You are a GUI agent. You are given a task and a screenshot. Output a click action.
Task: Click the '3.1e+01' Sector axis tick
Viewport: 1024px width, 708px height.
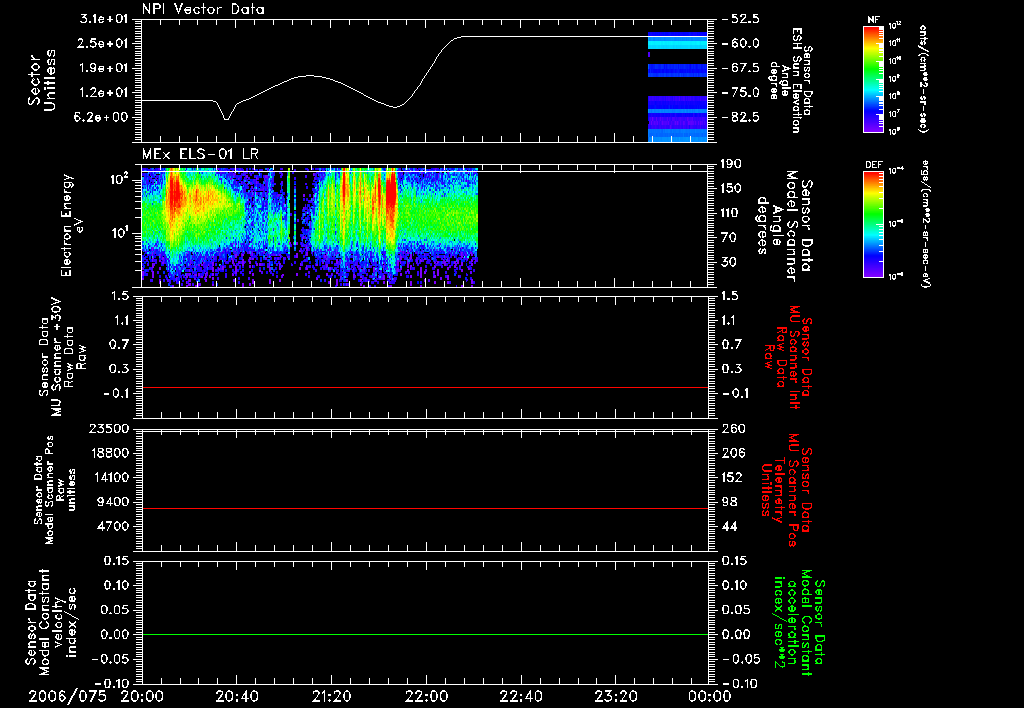coord(103,19)
